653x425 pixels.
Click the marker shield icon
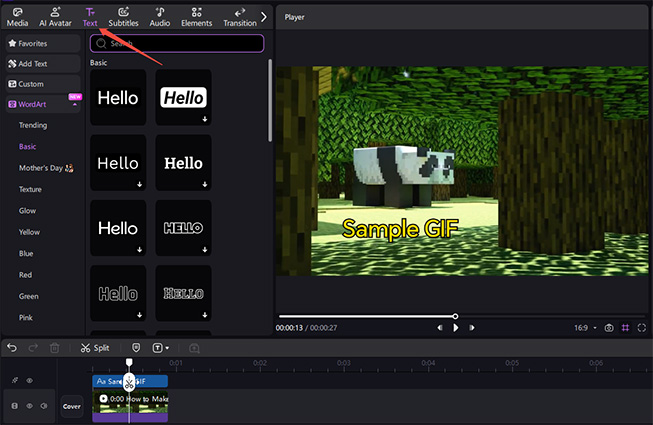click(136, 348)
